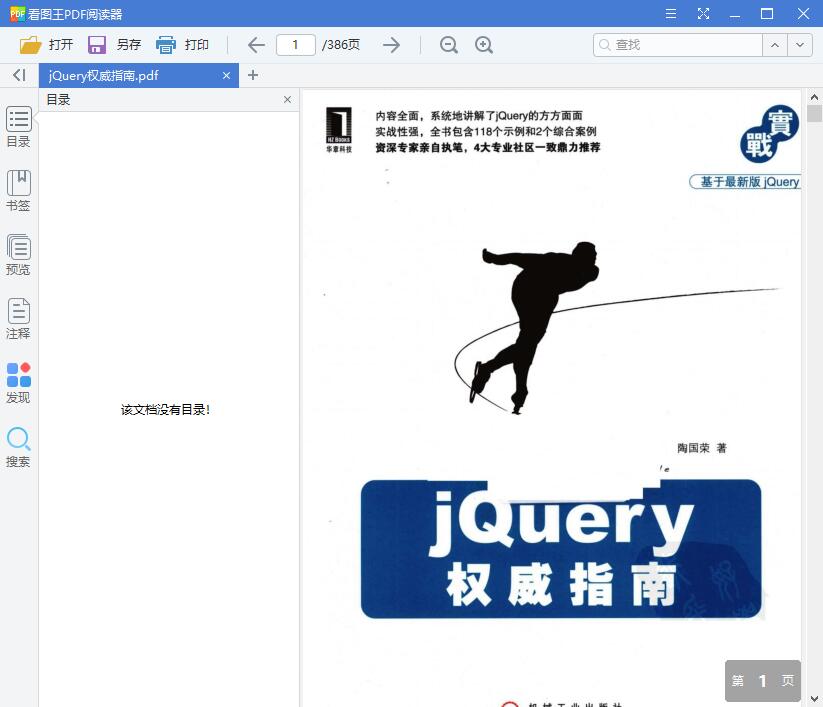Click the app logo in the title bar

[x=17, y=14]
